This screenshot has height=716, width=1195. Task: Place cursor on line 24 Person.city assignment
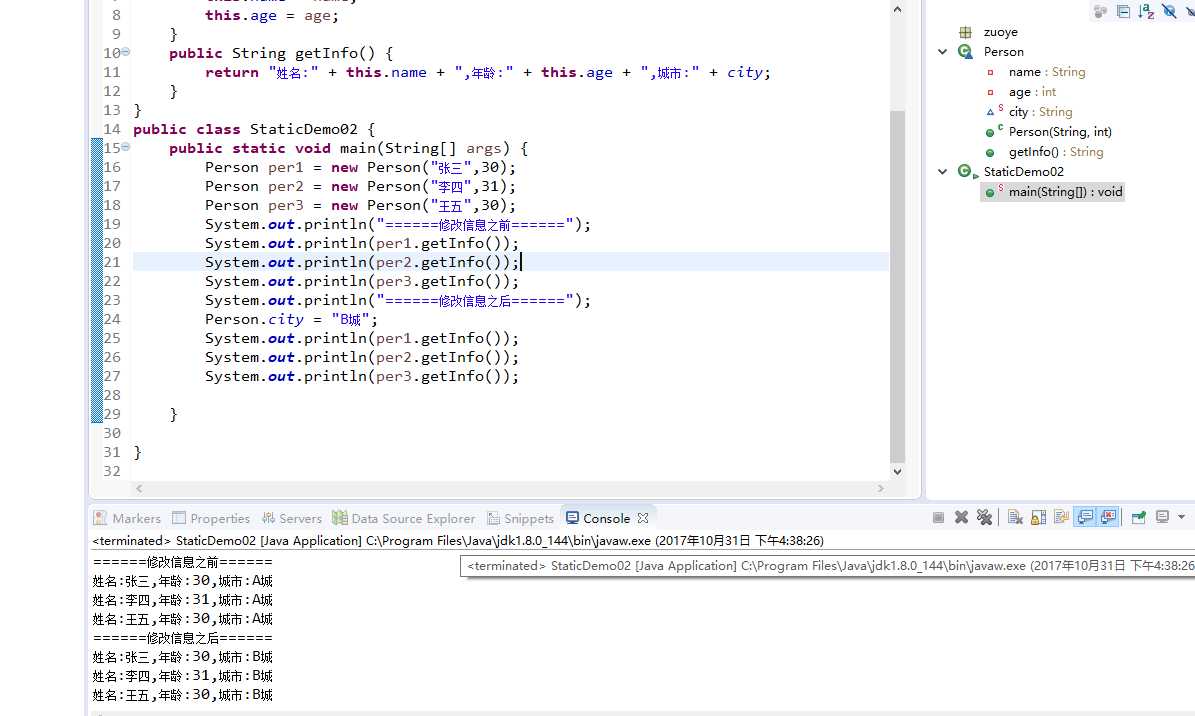291,319
